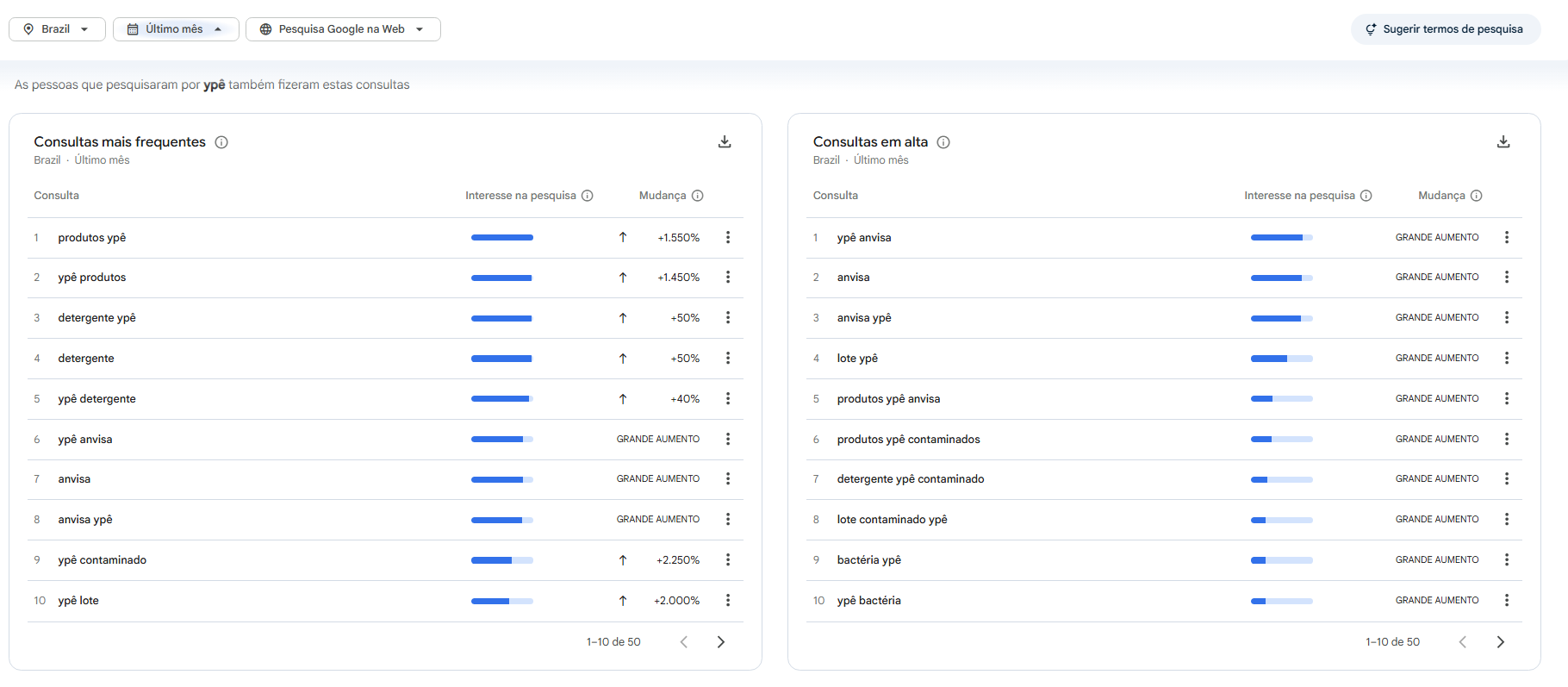This screenshot has width=1568, height=687.
Task: Go to previous page of em alta queries
Action: tap(1463, 642)
